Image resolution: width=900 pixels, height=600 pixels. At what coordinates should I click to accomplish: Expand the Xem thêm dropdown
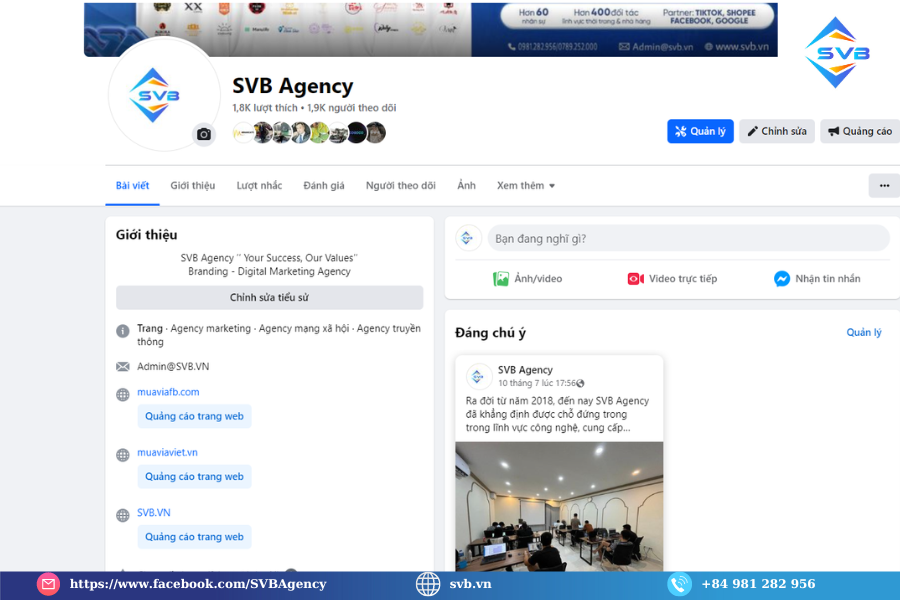[x=526, y=185]
